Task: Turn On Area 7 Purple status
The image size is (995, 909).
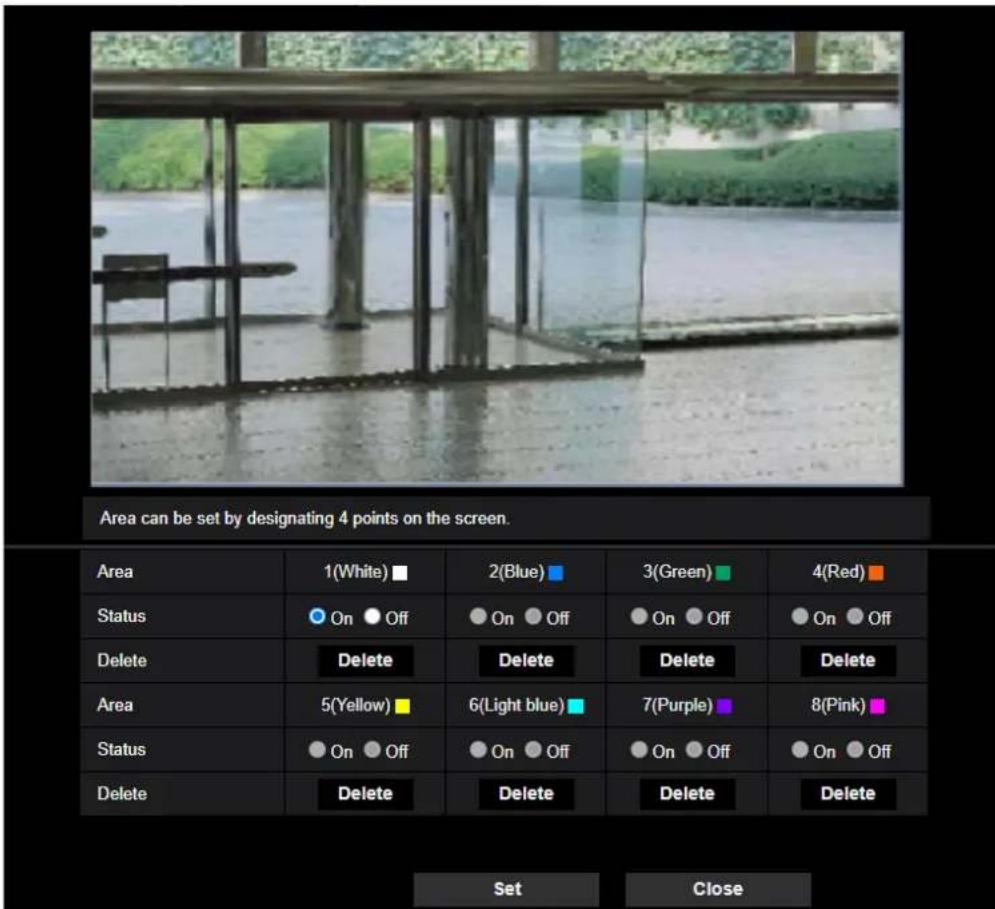Action: point(639,750)
